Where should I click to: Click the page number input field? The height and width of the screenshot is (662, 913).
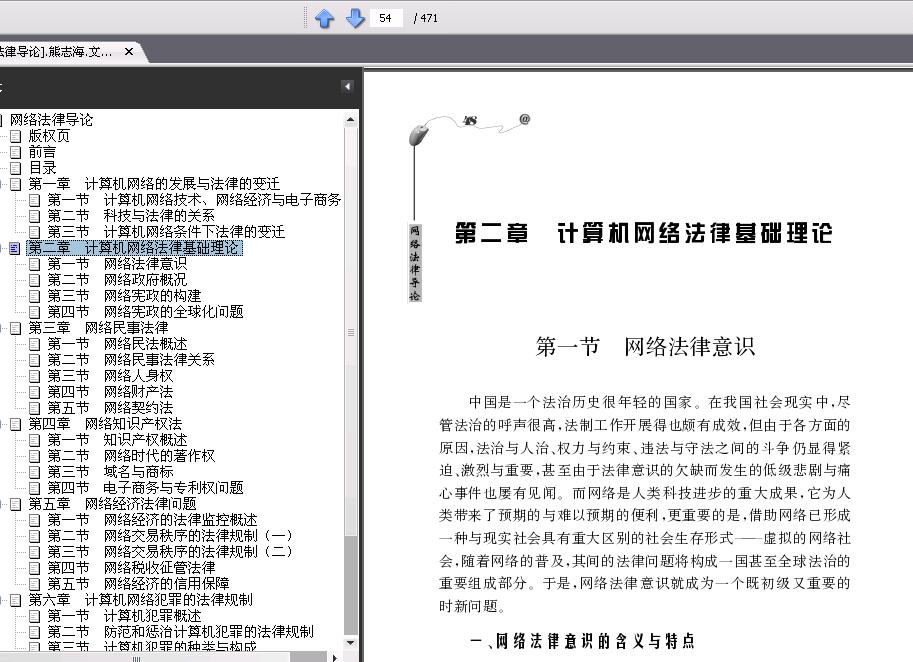click(x=385, y=18)
